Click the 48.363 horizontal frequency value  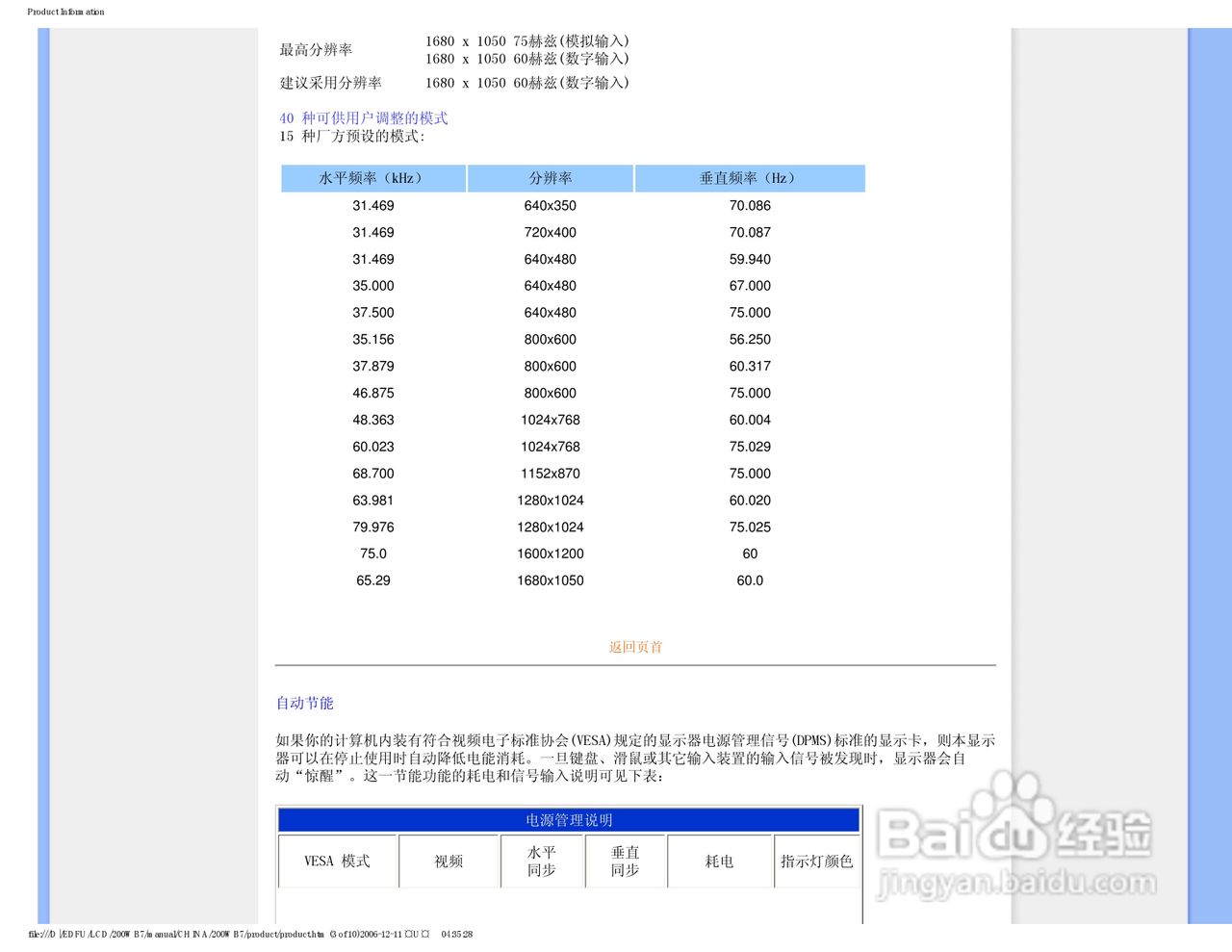(x=373, y=421)
